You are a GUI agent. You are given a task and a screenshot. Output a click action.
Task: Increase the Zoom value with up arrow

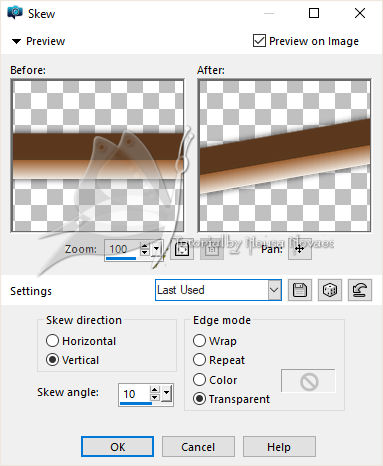pyautogui.click(x=144, y=246)
